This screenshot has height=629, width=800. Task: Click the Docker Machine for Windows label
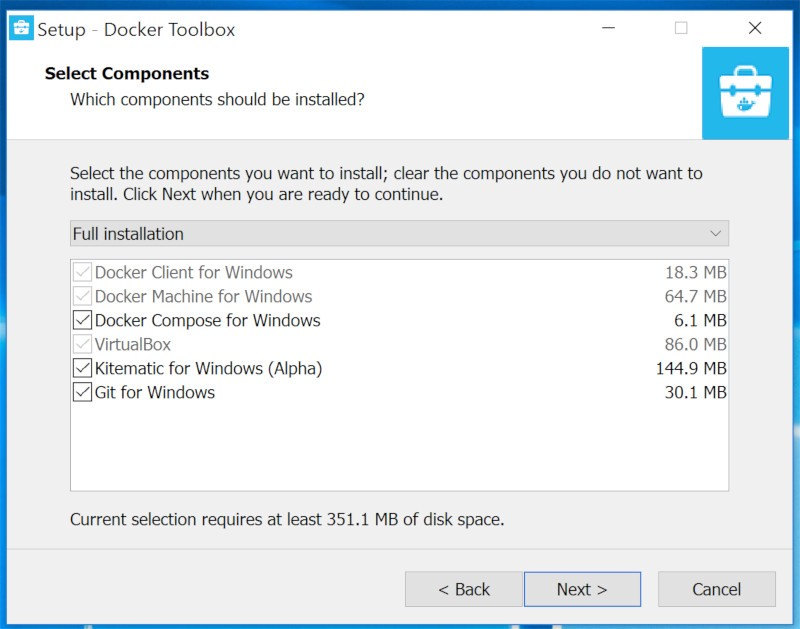click(204, 296)
